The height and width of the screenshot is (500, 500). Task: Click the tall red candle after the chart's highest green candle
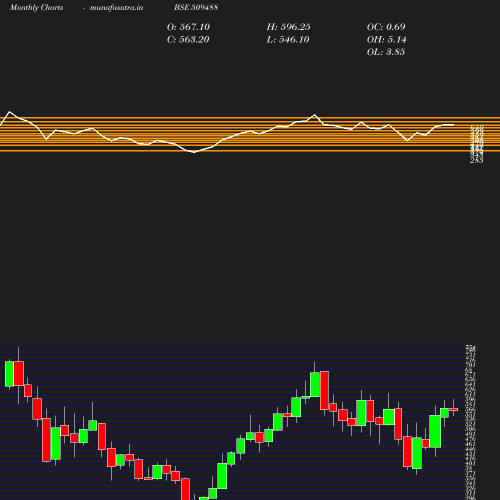324,390
